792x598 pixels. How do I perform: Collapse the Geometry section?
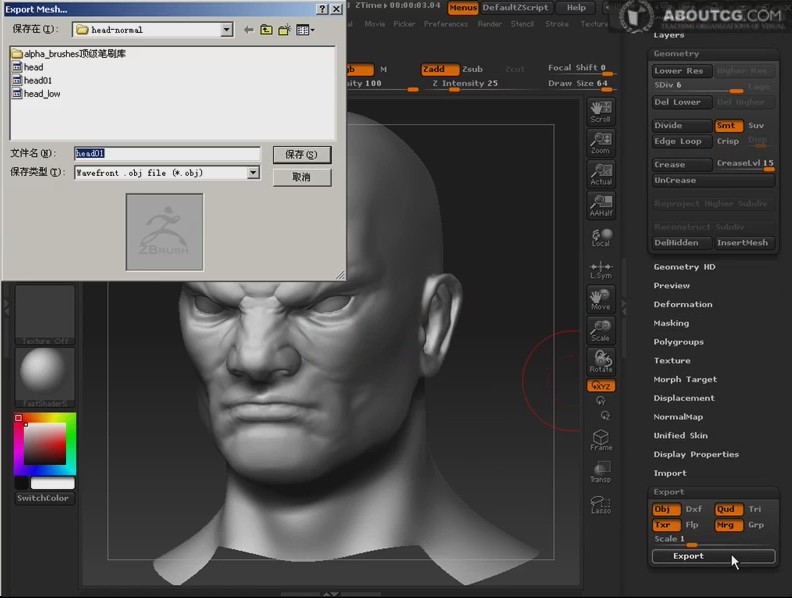tap(676, 54)
